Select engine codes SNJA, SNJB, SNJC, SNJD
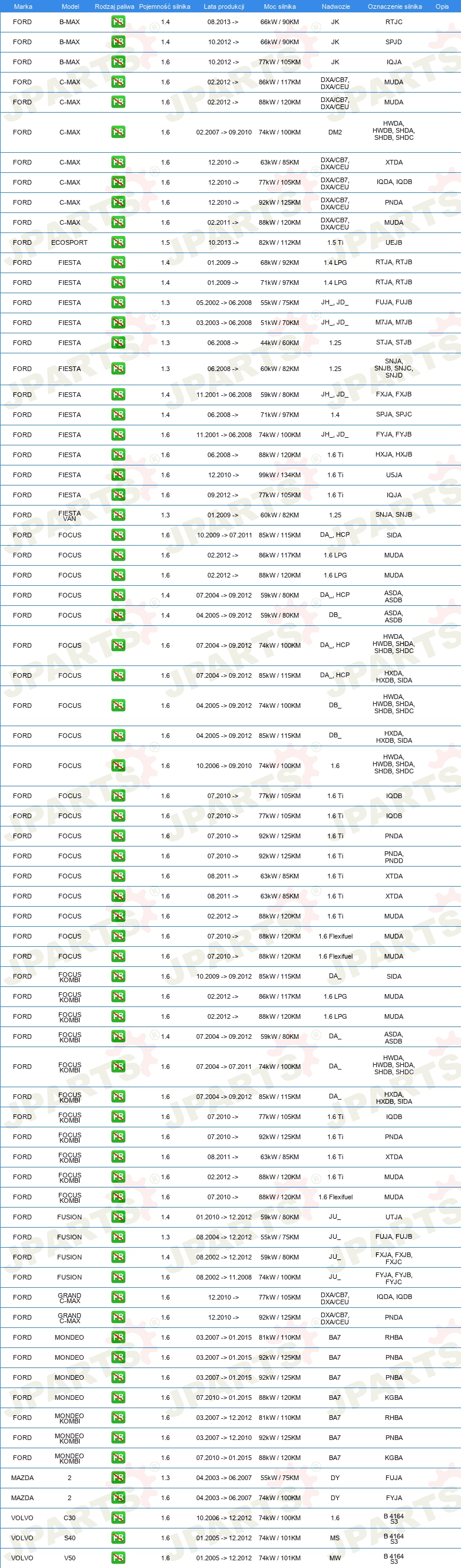461x1568 pixels. point(393,368)
